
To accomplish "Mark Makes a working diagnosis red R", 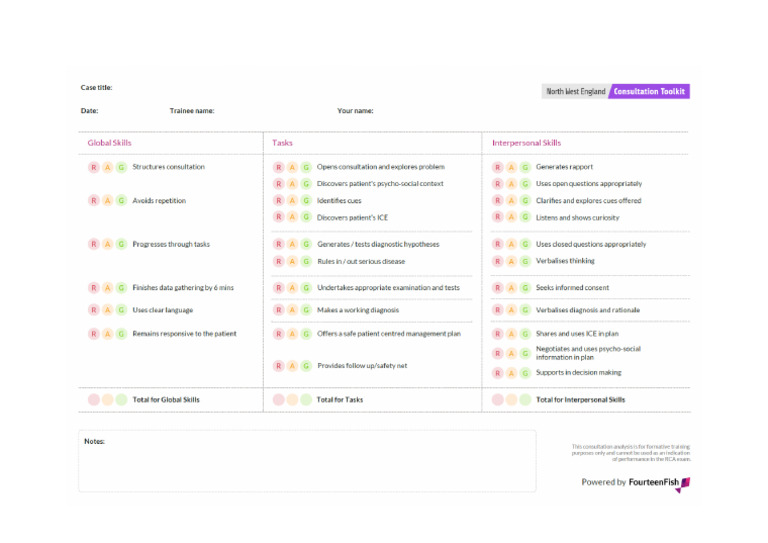I will click(x=279, y=310).
